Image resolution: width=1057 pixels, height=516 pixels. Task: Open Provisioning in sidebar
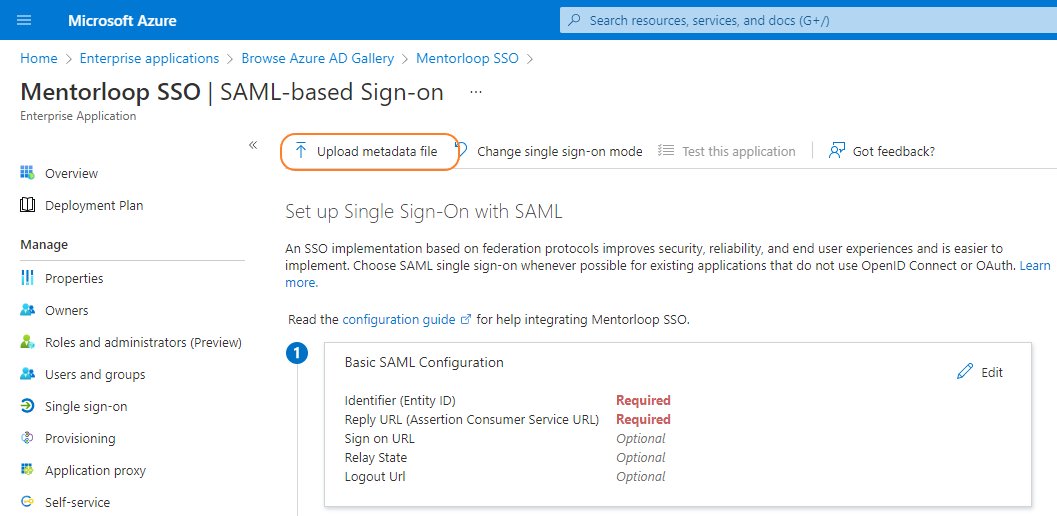(x=80, y=438)
